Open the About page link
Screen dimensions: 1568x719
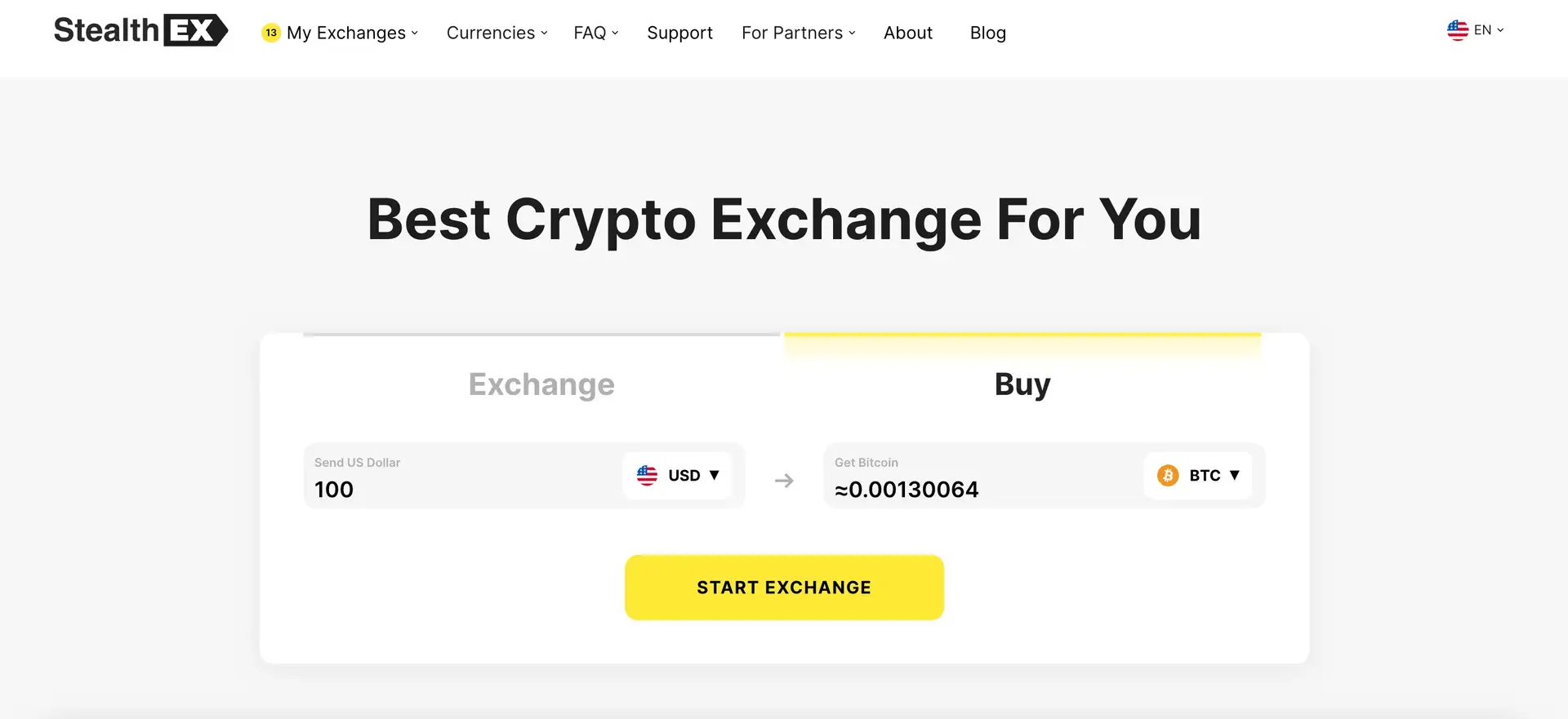click(907, 33)
